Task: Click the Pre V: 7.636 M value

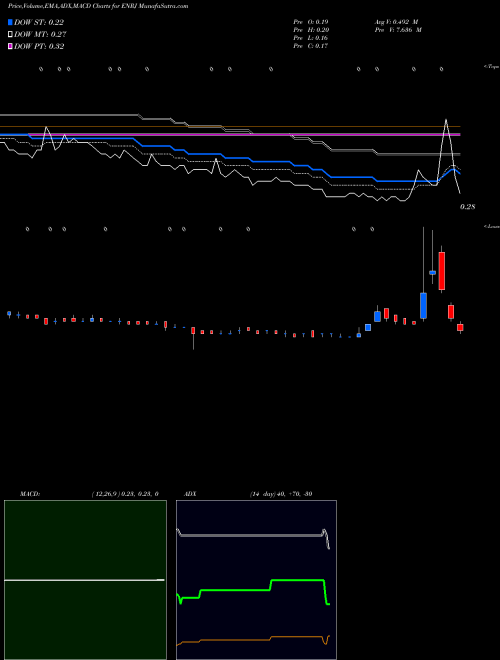Action: [x=398, y=29]
